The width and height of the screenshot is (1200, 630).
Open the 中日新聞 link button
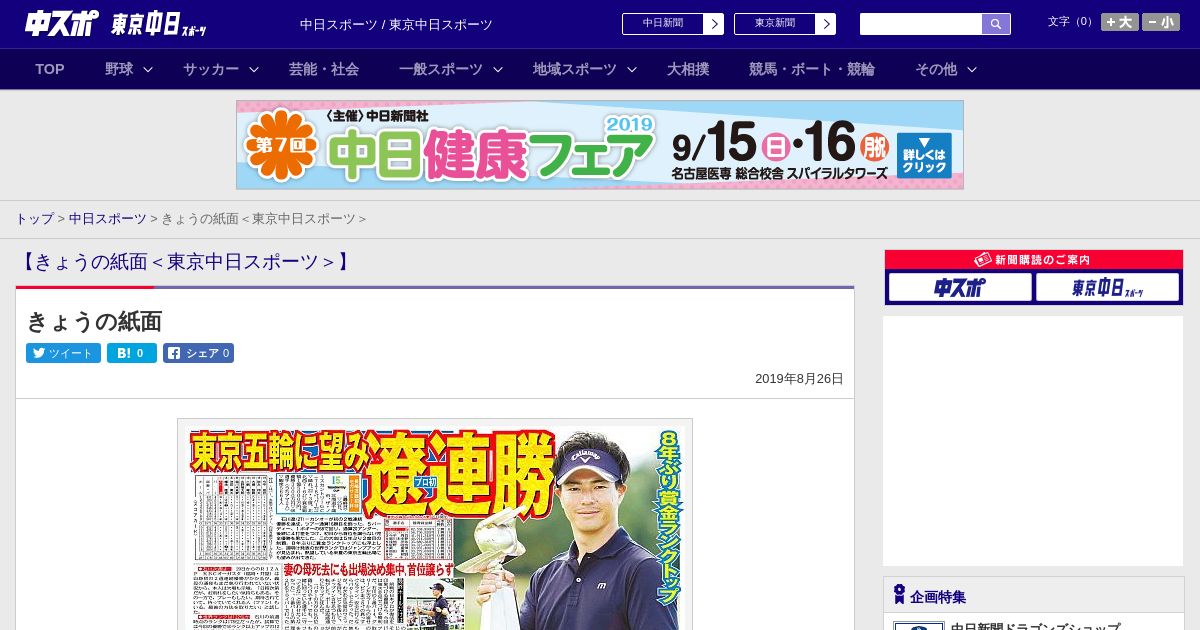(x=662, y=24)
